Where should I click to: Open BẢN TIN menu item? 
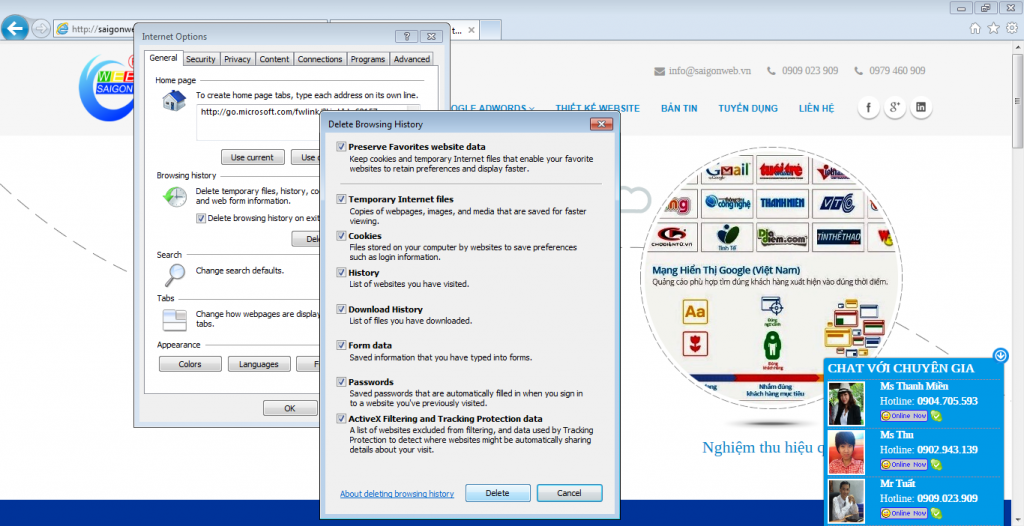coord(679,108)
